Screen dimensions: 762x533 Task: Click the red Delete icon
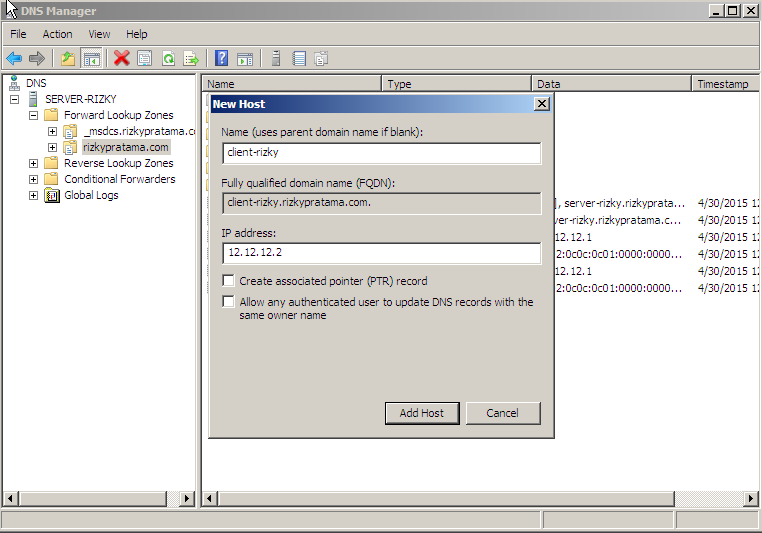pyautogui.click(x=121, y=58)
